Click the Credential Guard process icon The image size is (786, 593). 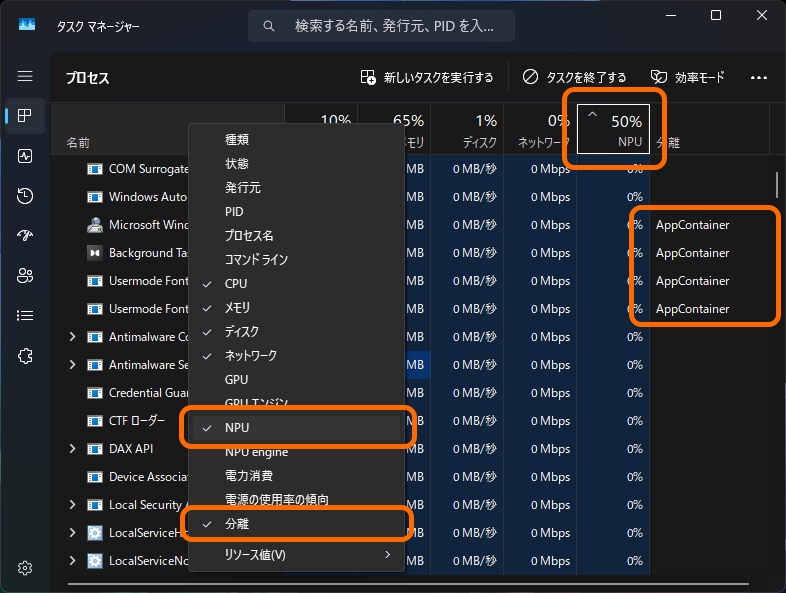(95, 393)
